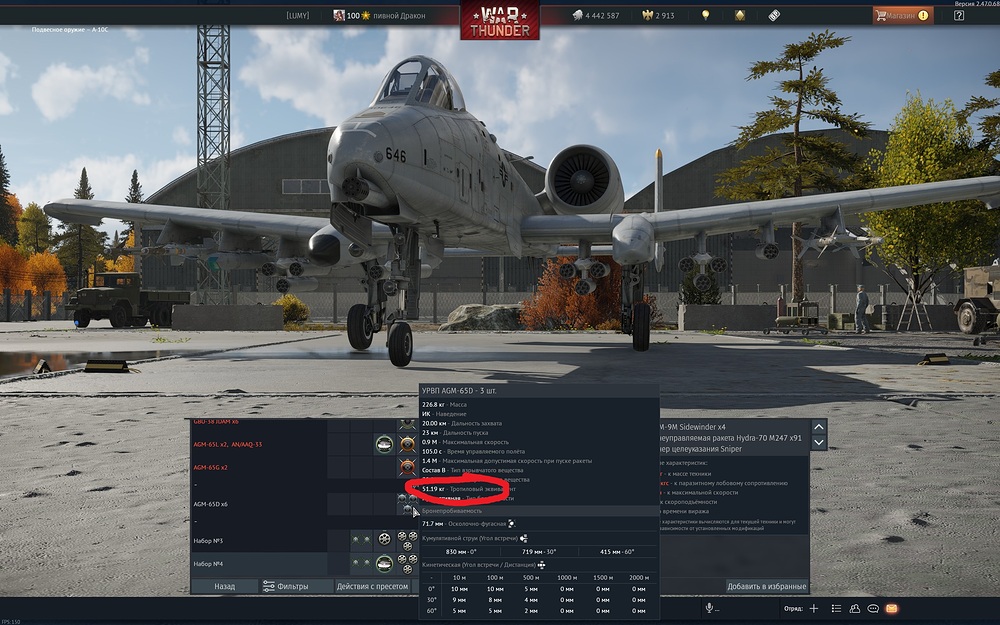Image resolution: width=1000 pixels, height=625 pixels.
Task: Open the ticket items inventory icon
Action: tap(774, 15)
